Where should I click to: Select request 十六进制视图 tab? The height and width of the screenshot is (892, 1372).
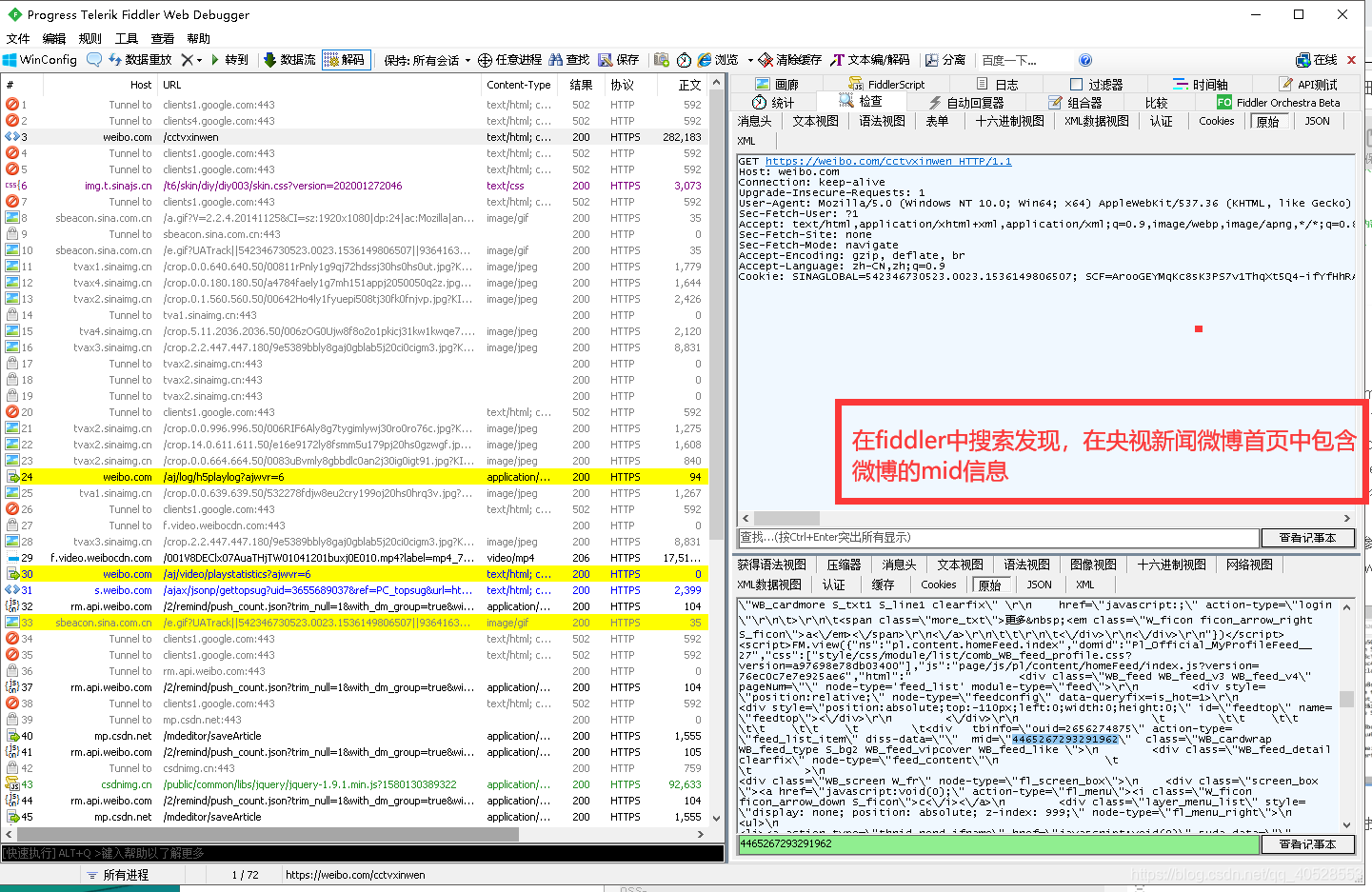pyautogui.click(x=1009, y=121)
